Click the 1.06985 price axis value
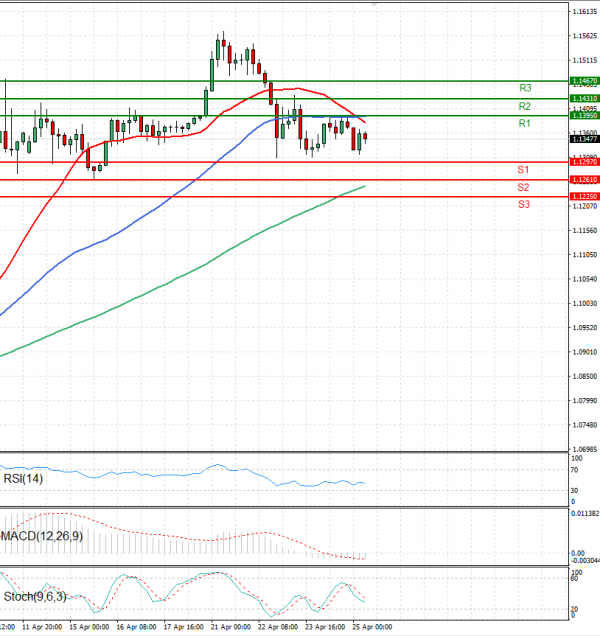The image size is (600, 636). [x=585, y=449]
